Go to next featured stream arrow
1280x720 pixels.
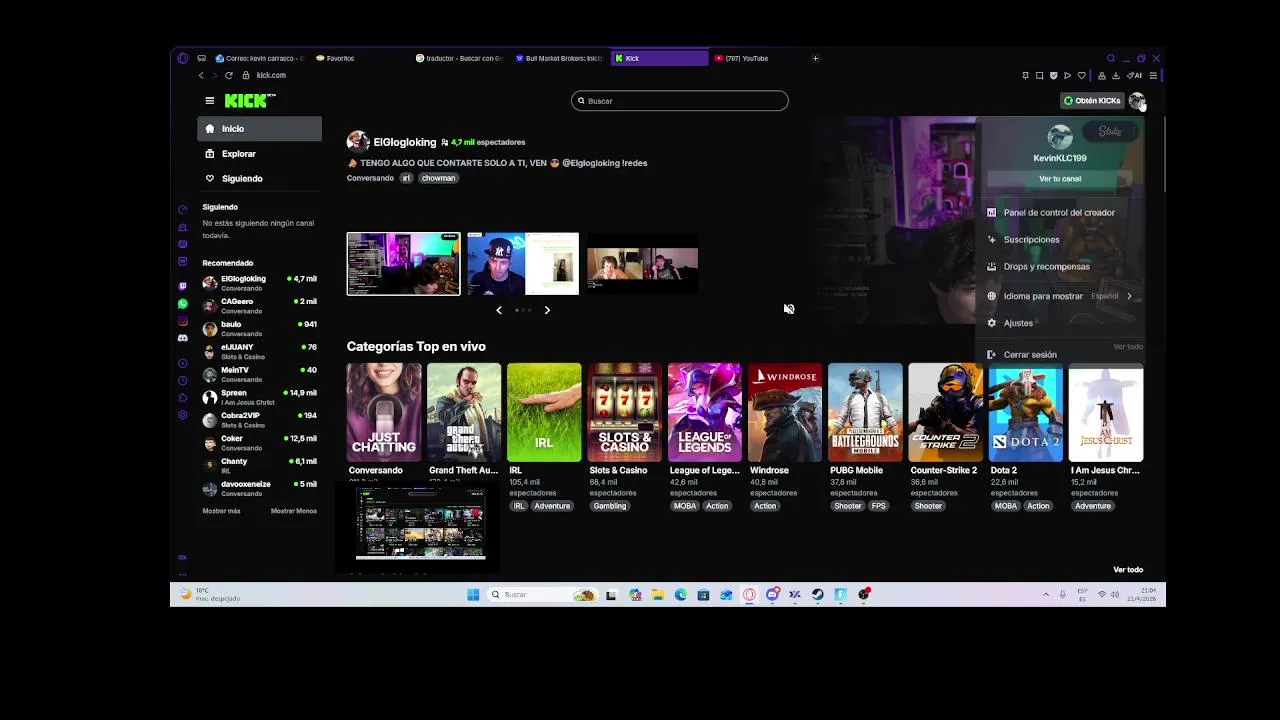tap(547, 310)
